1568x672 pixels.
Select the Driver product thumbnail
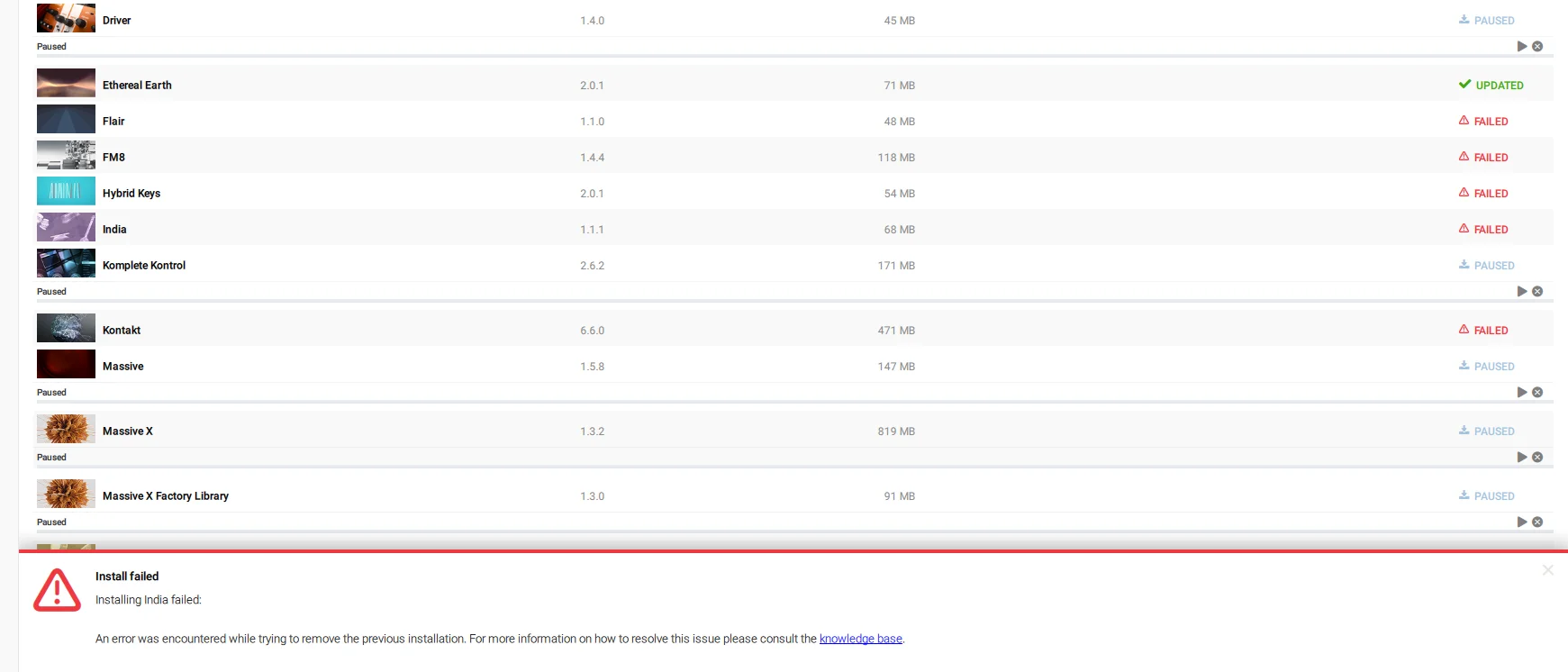coord(66,18)
